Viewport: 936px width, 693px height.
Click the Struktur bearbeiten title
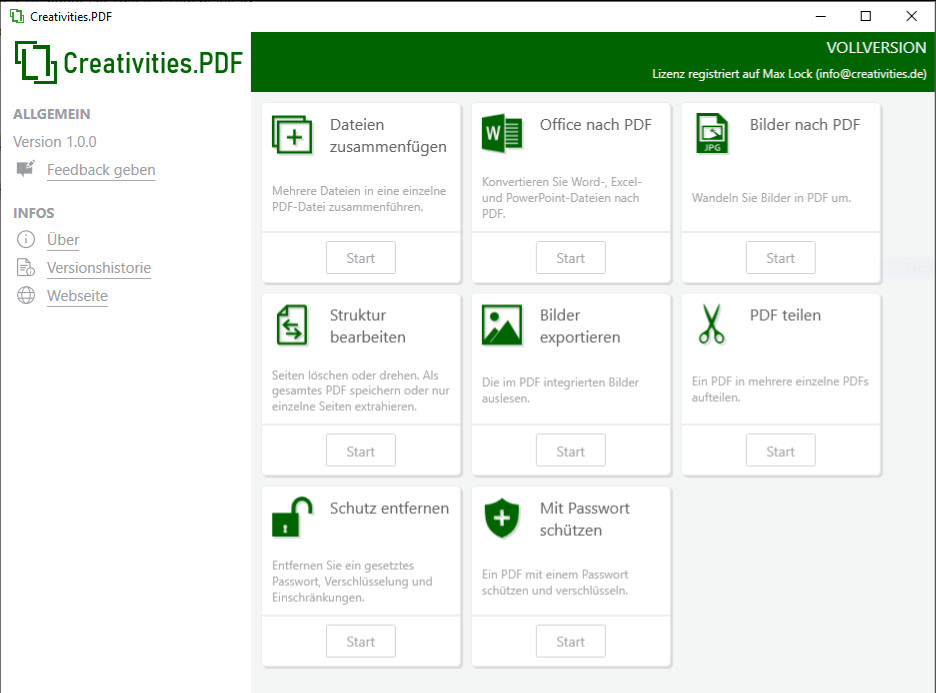pos(368,326)
